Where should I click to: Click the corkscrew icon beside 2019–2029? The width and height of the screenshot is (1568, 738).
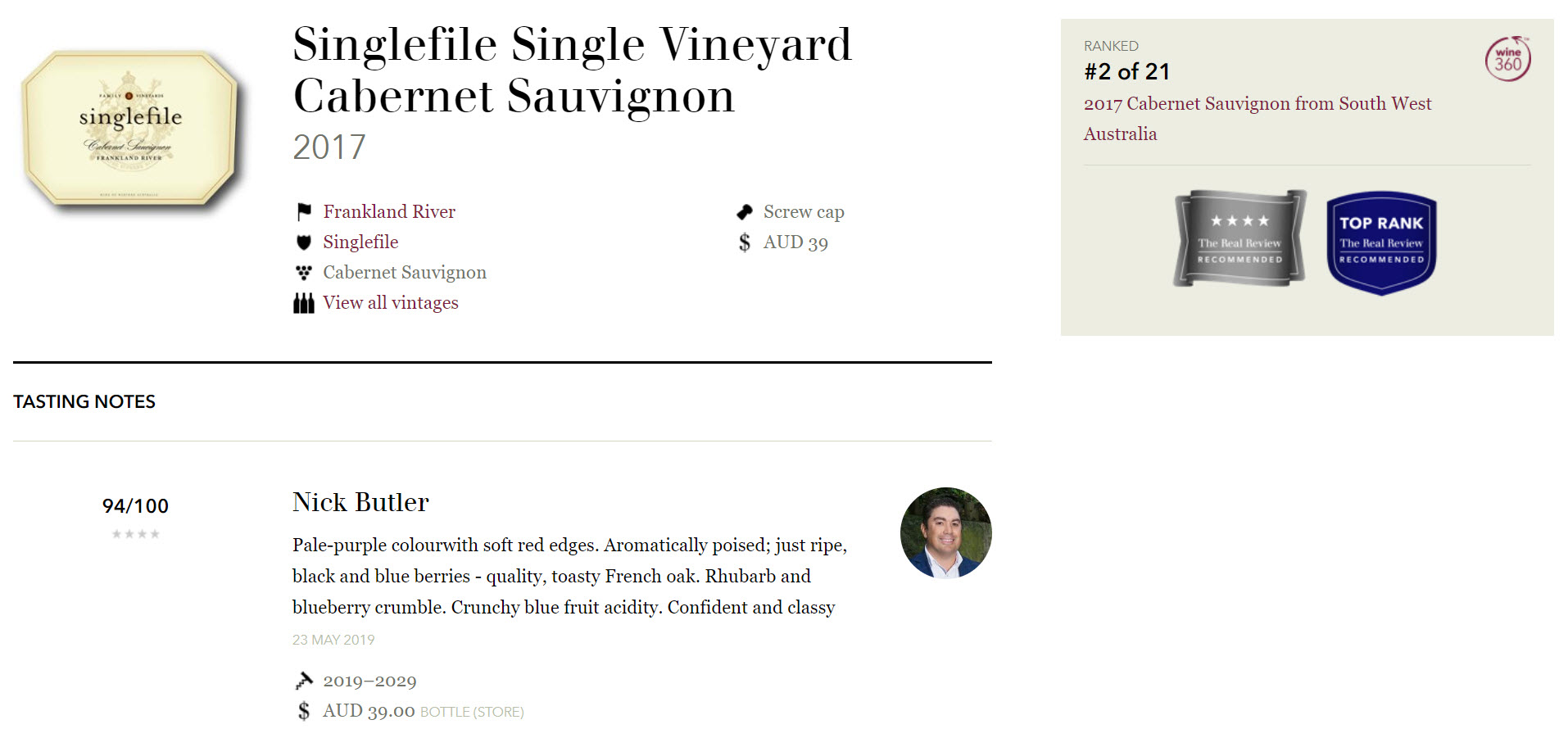(304, 681)
